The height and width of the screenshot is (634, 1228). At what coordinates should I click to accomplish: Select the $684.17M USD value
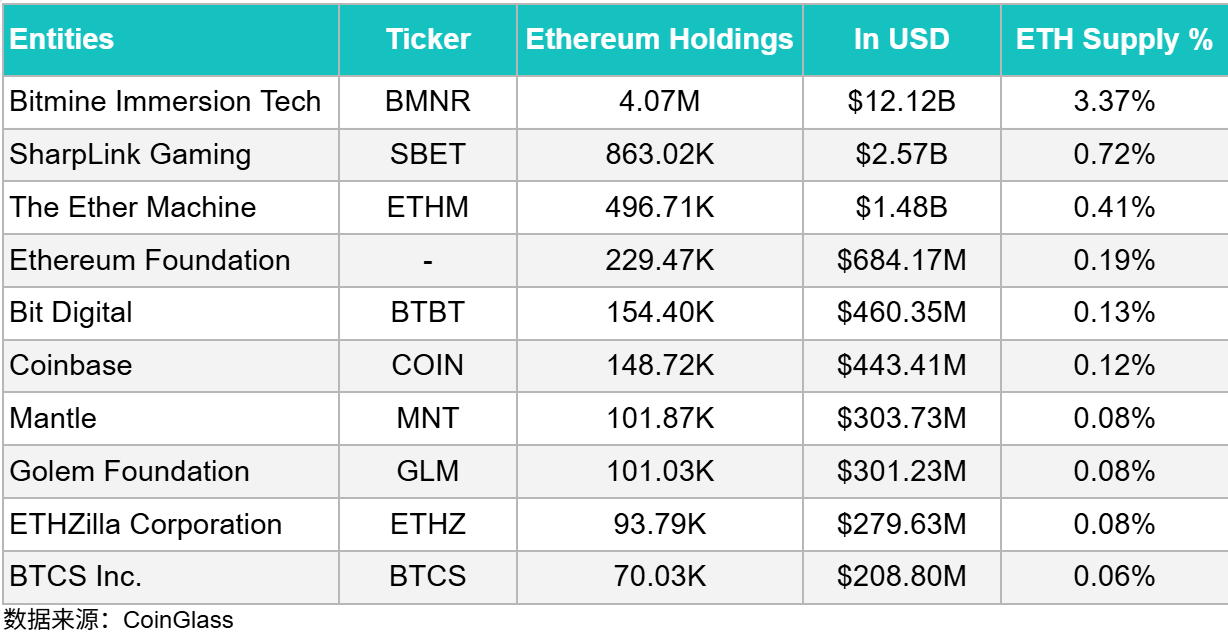901,260
